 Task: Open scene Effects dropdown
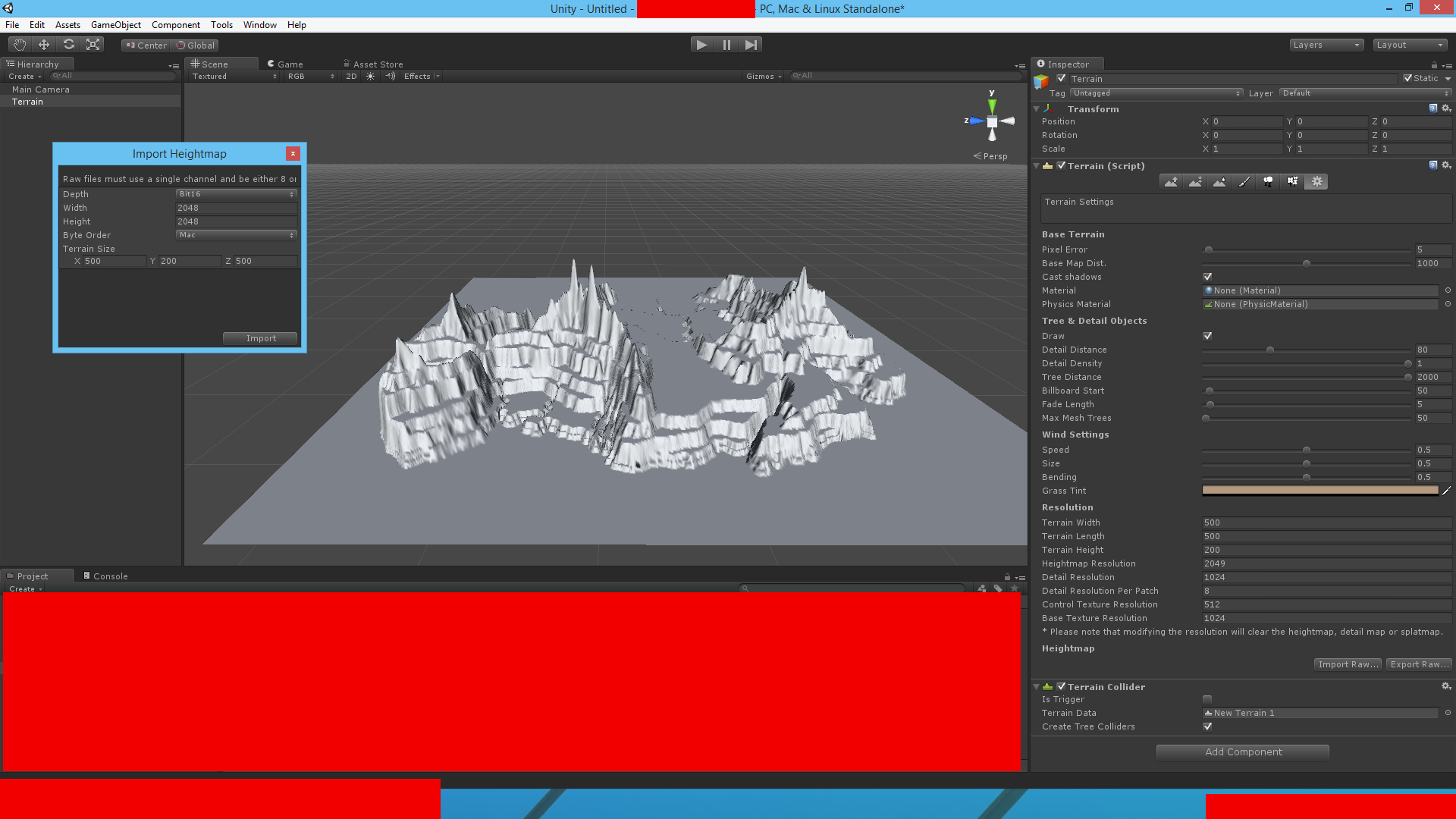click(422, 77)
